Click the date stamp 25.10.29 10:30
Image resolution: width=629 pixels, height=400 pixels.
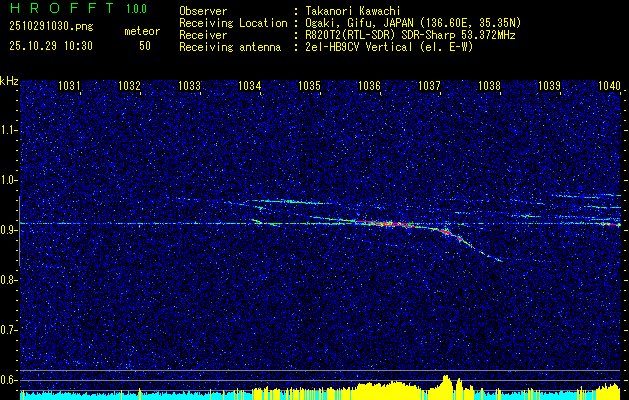51,46
